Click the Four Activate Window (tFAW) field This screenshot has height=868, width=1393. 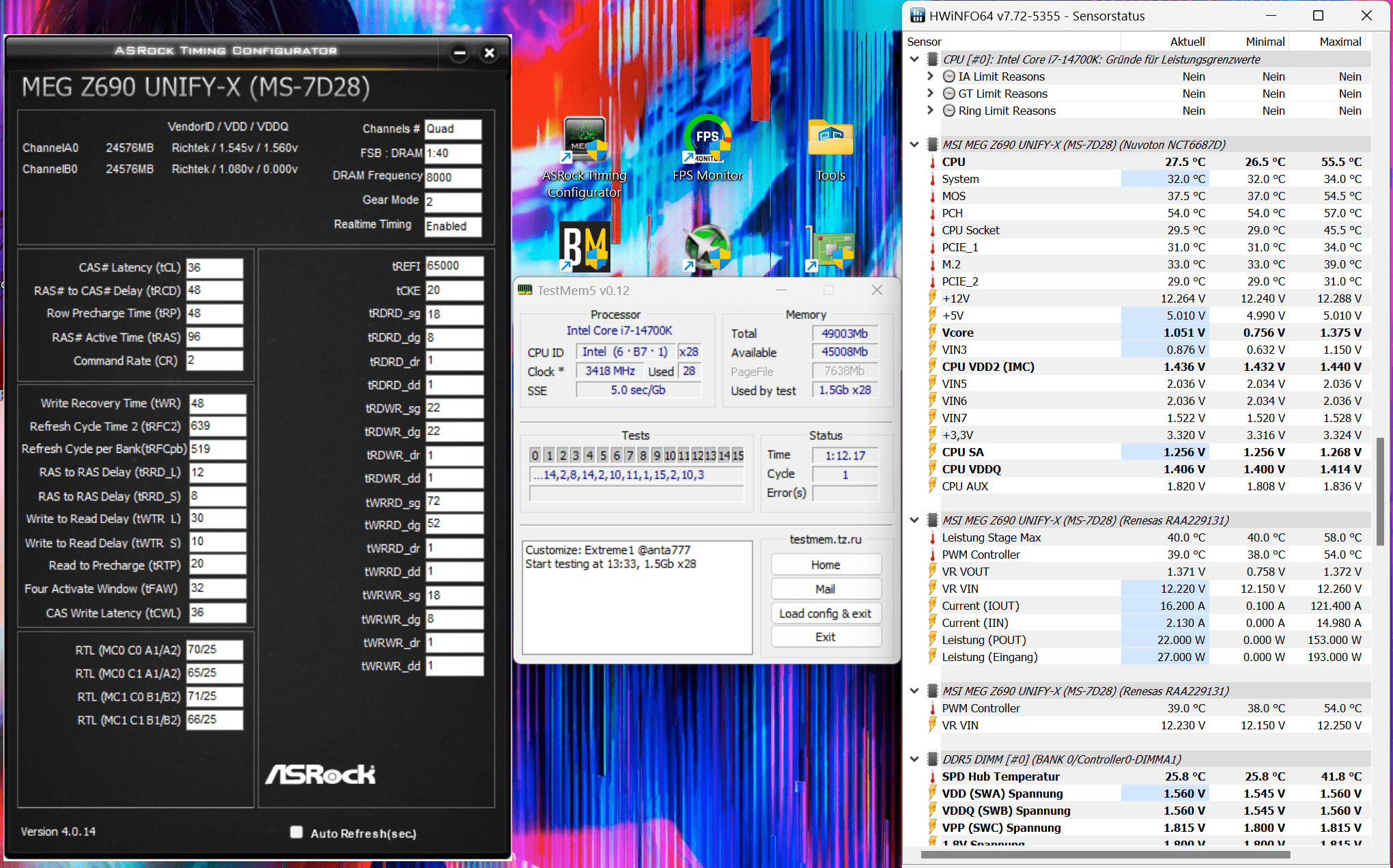pyautogui.click(x=217, y=588)
